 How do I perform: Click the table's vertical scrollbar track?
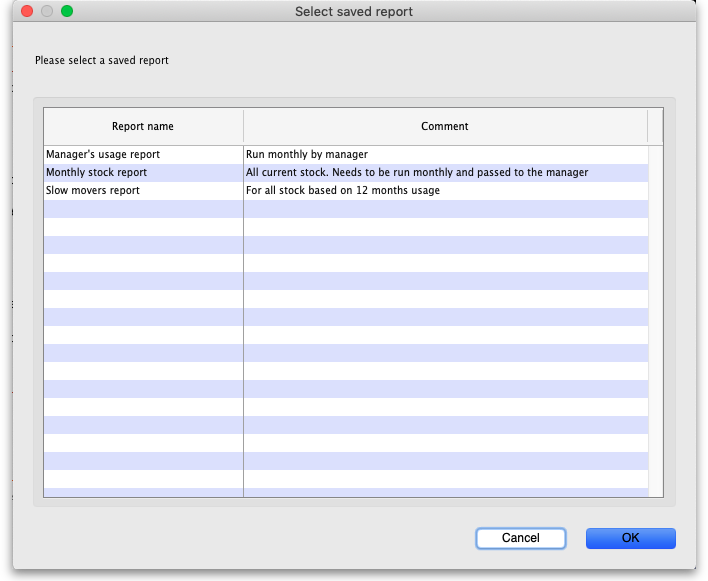[656, 320]
